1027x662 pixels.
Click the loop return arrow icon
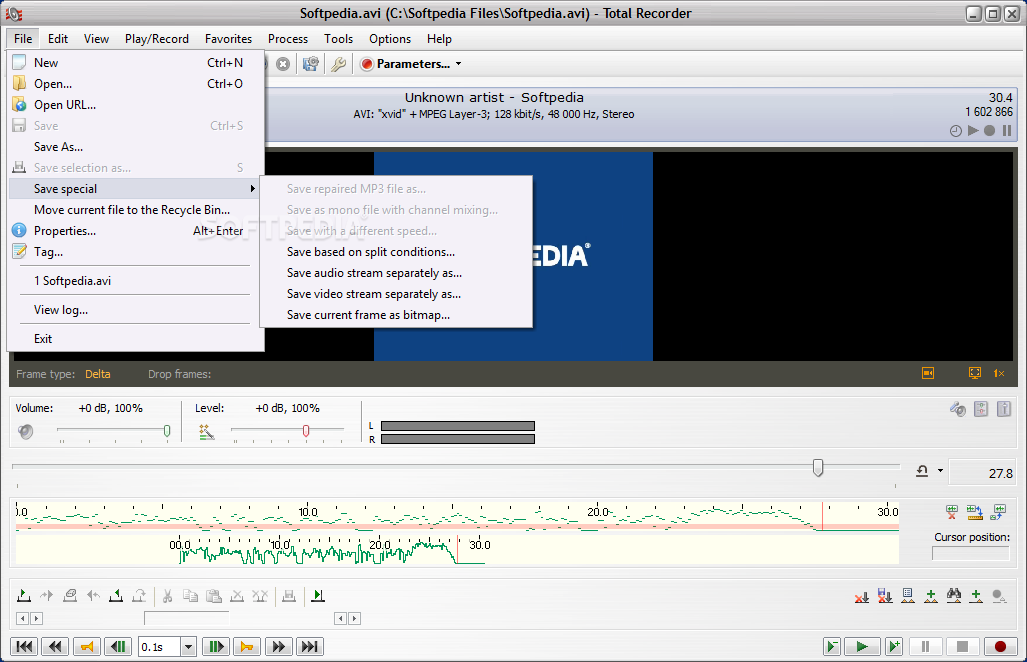click(922, 471)
